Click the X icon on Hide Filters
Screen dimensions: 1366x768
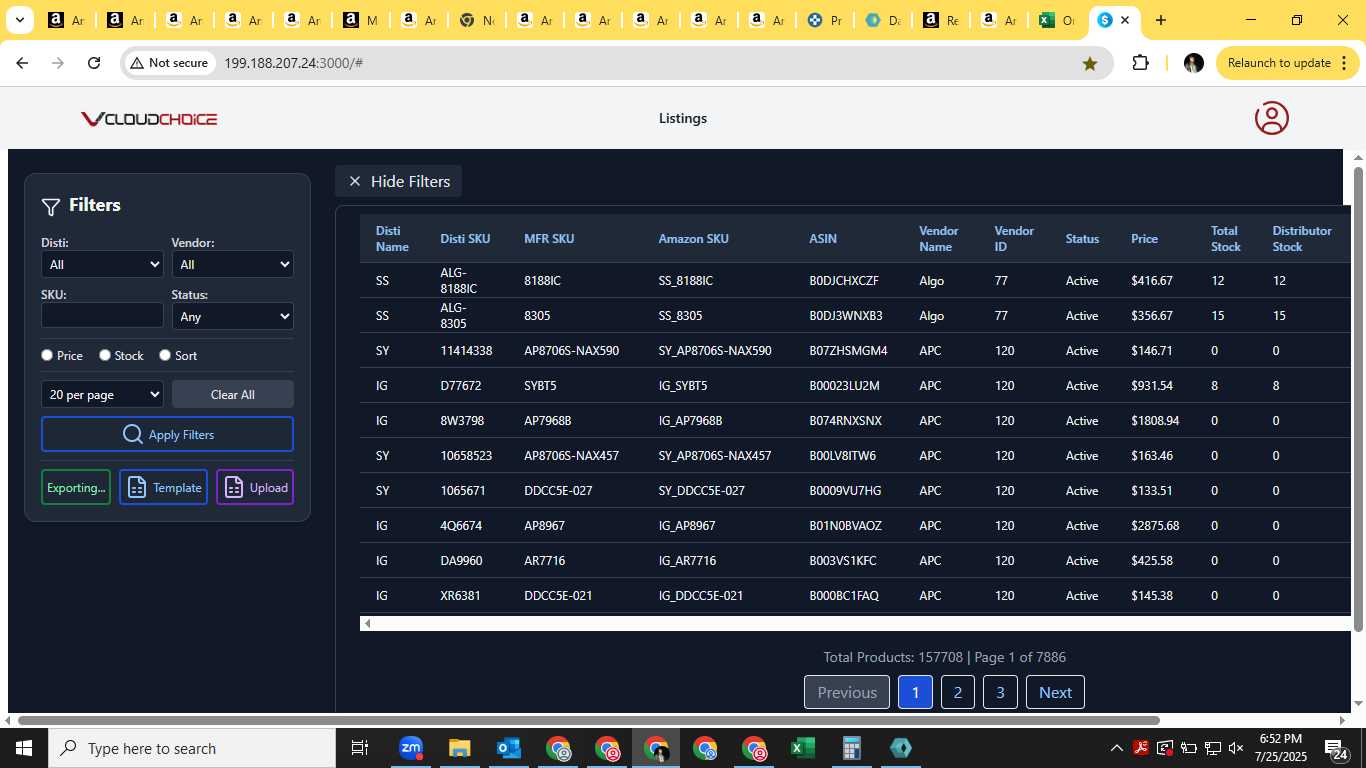tap(354, 181)
